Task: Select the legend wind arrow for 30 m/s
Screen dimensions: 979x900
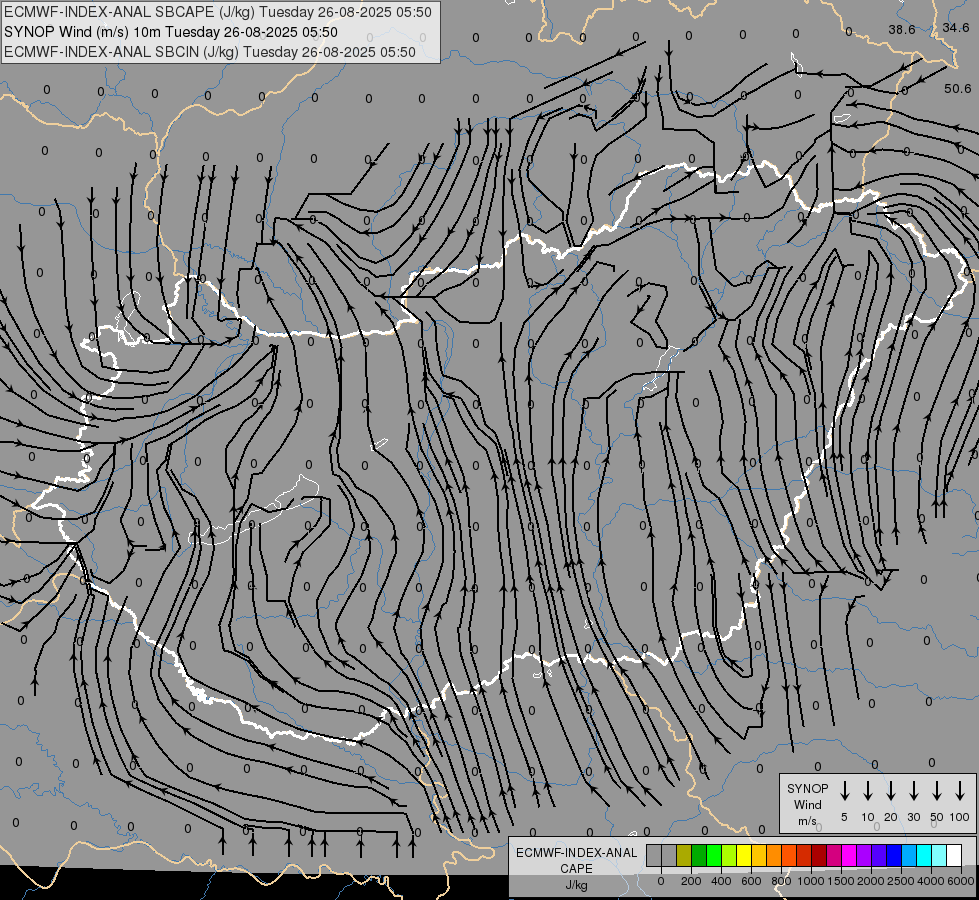Action: click(913, 790)
